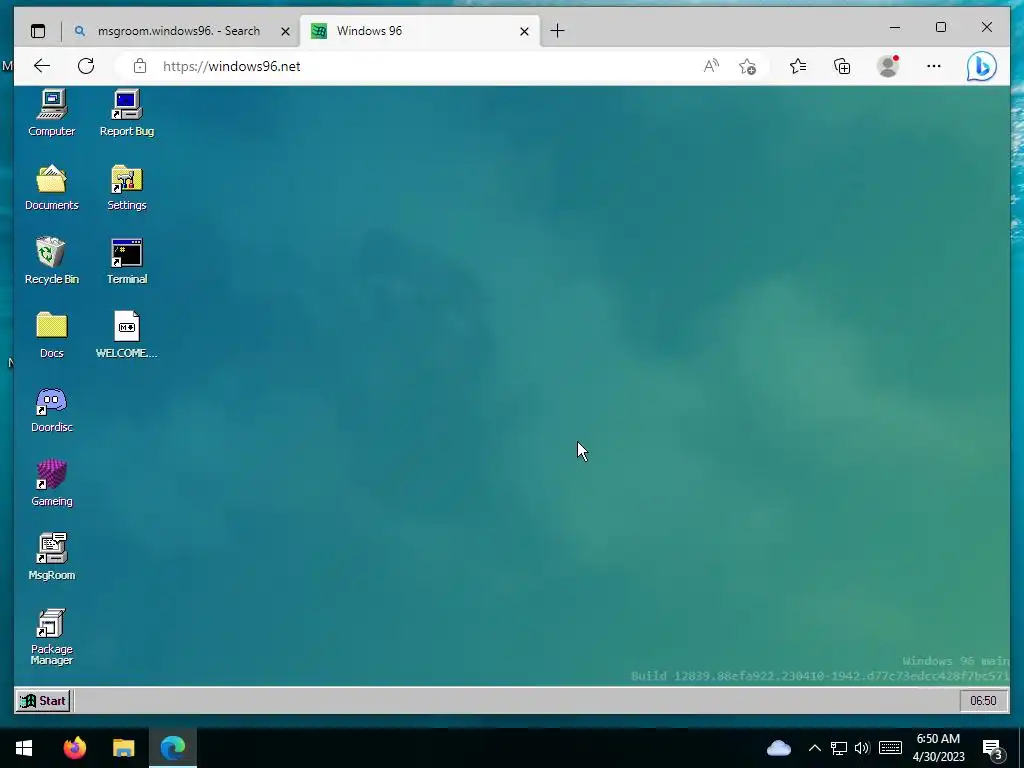Add this page to favorites
Viewport: 1024px width, 768px height.
pyautogui.click(x=748, y=66)
